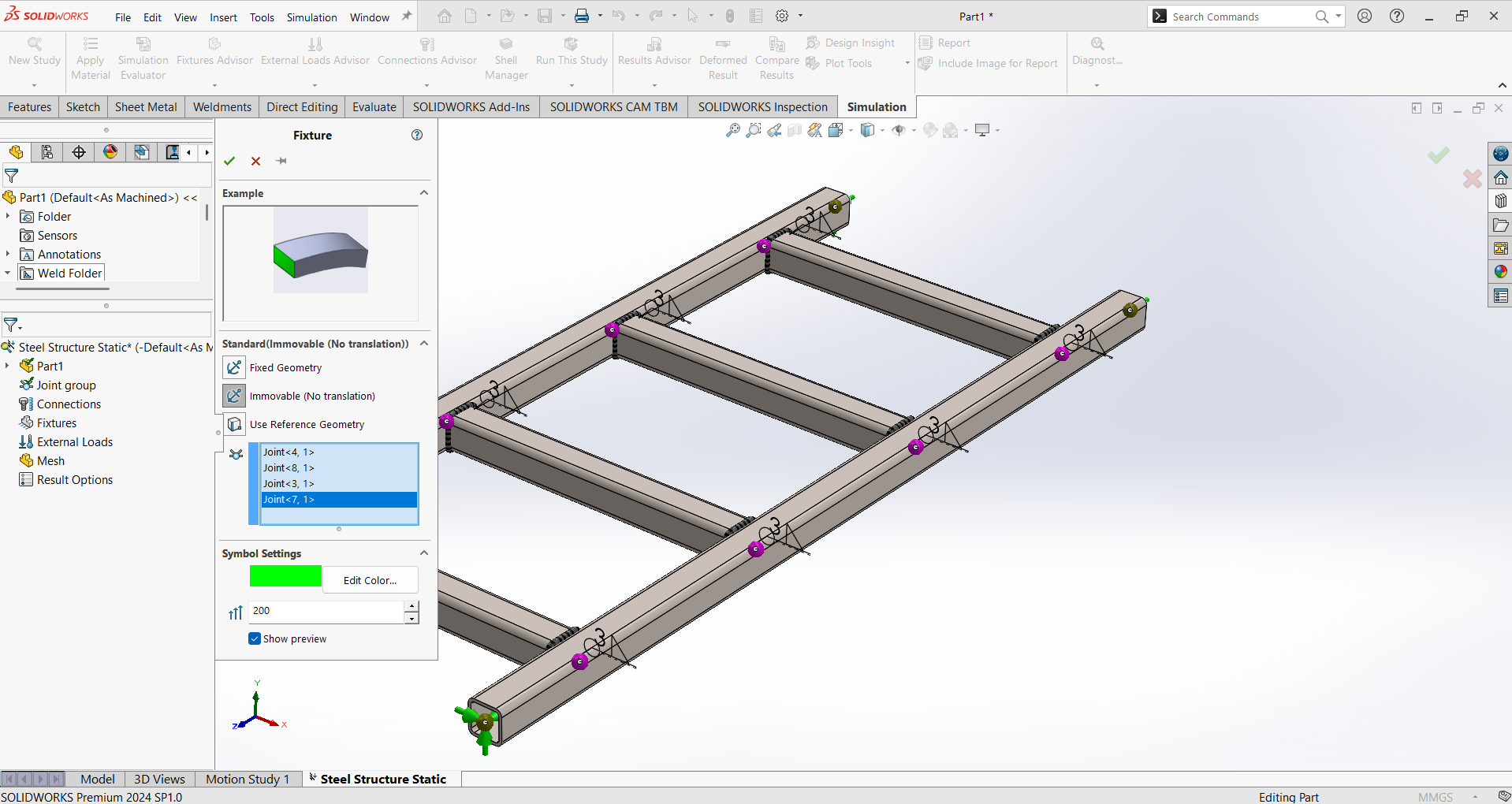
Task: Expand the Annotations tree item
Action: click(x=8, y=254)
